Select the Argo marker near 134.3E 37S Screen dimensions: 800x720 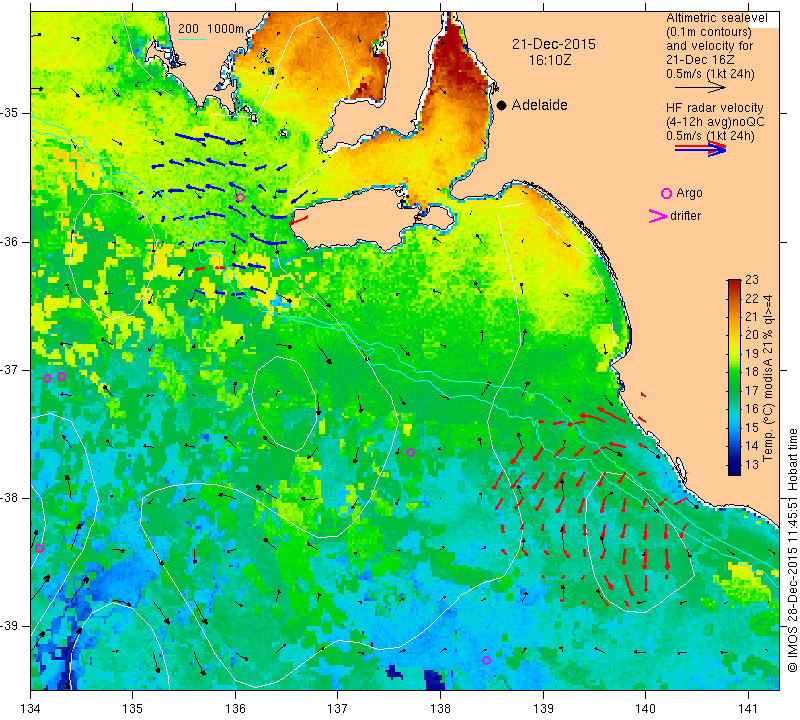tap(61, 377)
